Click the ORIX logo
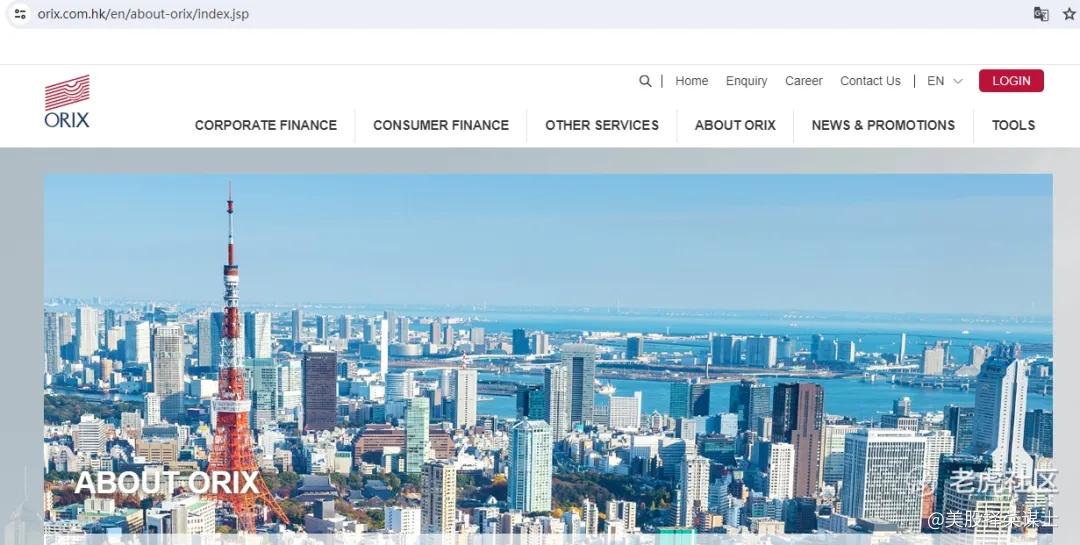Screen dimensions: 1080x545 tap(67, 101)
